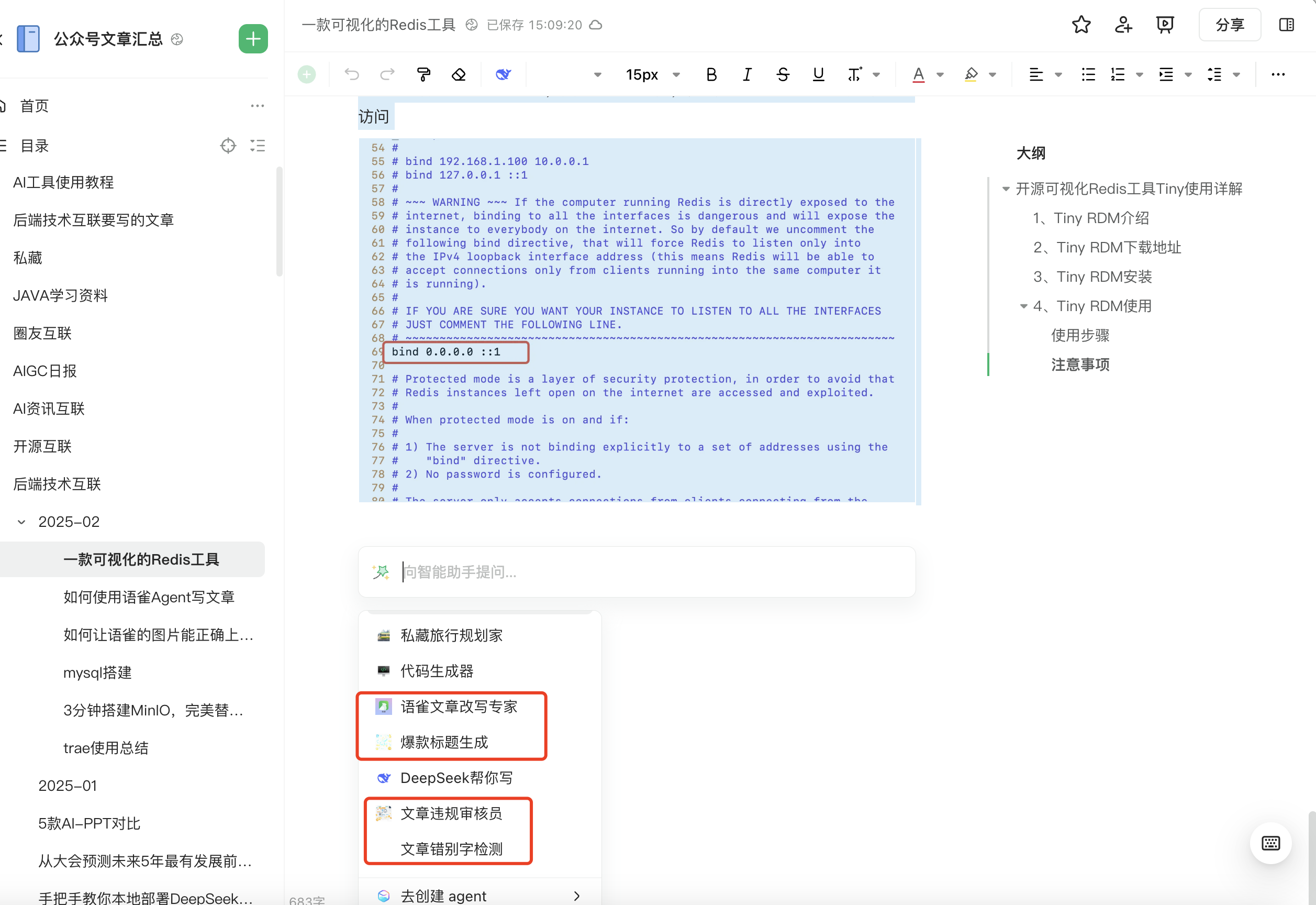Screen dimensions: 1316x905
Task: Toggle underline formatting
Action: click(x=818, y=74)
